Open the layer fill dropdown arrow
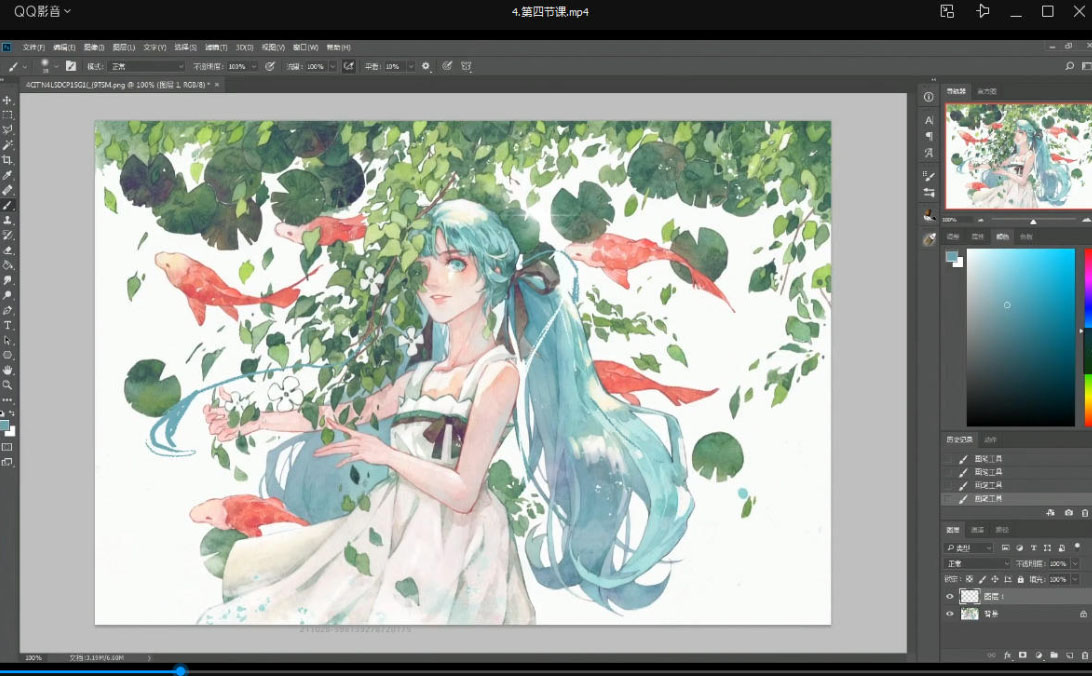 pos(1075,579)
